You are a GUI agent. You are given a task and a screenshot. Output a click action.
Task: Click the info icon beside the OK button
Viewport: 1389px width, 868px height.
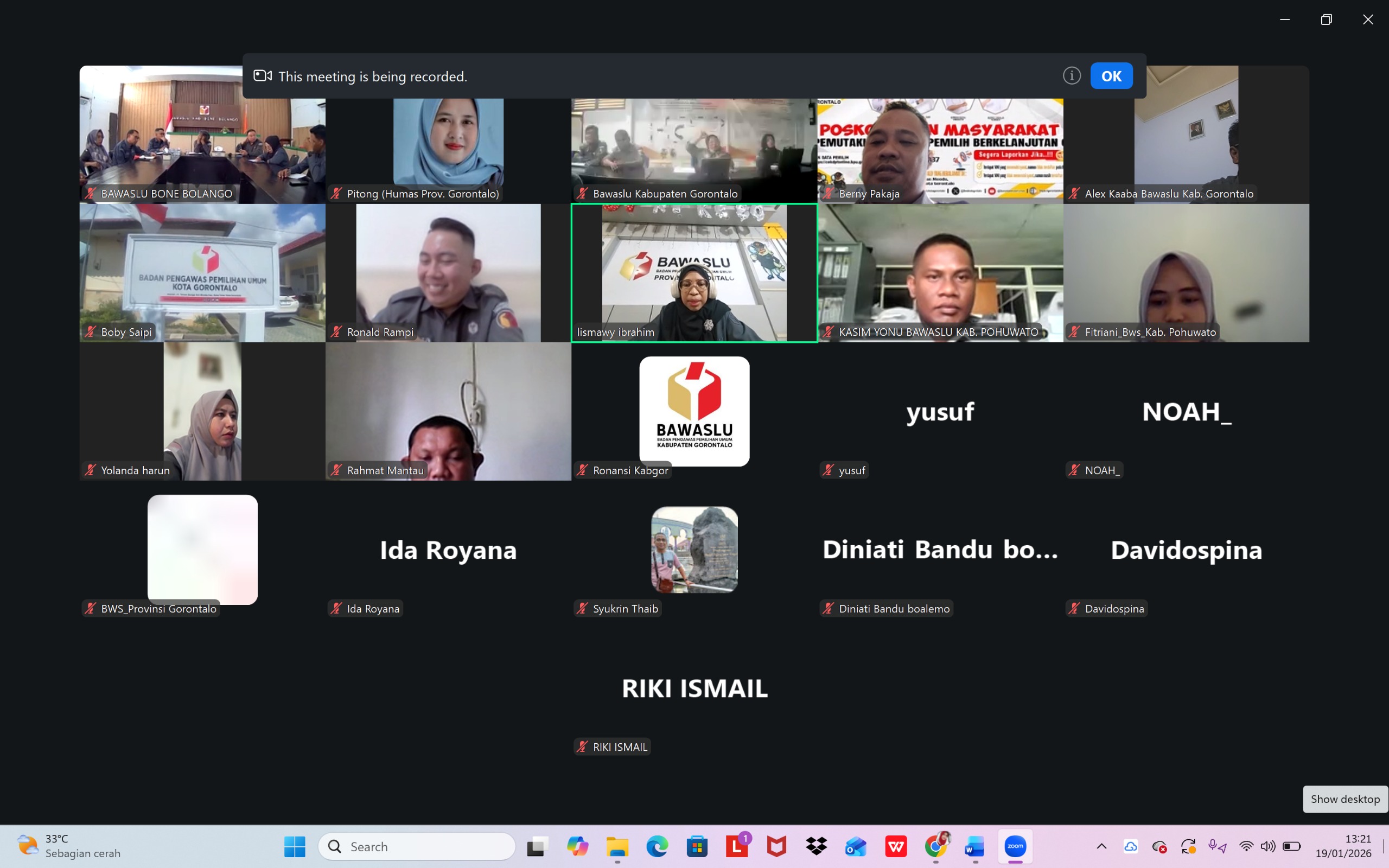click(x=1071, y=76)
